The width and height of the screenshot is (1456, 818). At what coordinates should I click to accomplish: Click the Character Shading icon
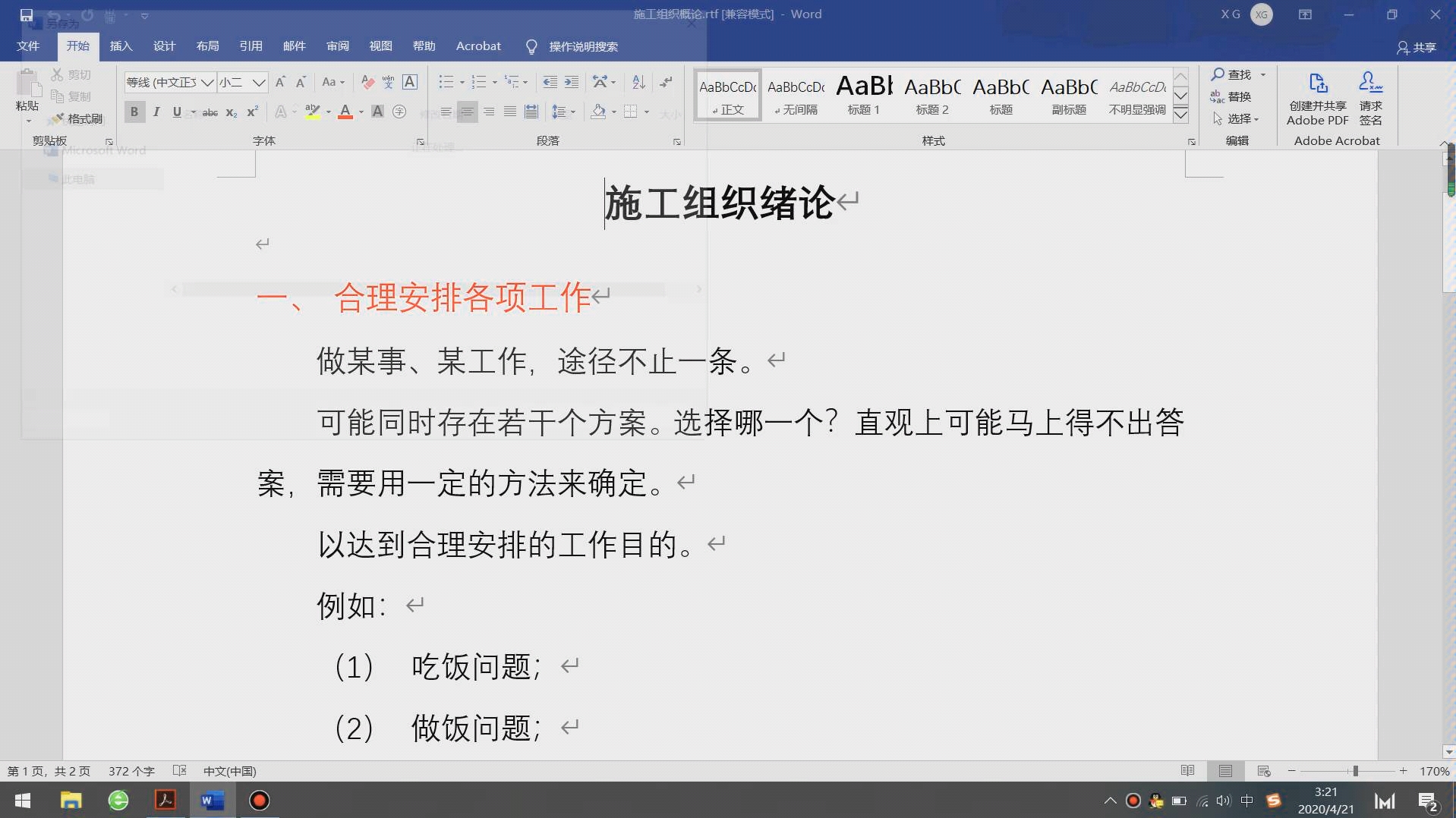point(377,112)
